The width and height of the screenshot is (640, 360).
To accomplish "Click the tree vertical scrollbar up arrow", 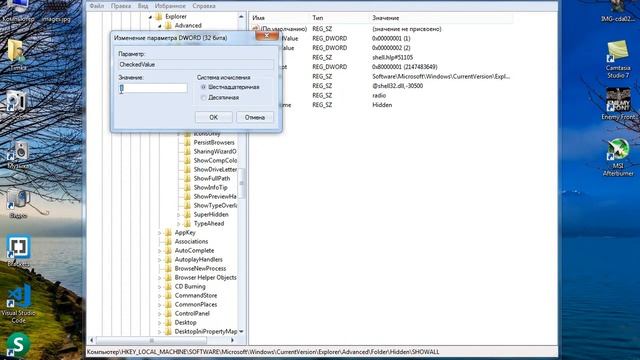I will tap(241, 17).
